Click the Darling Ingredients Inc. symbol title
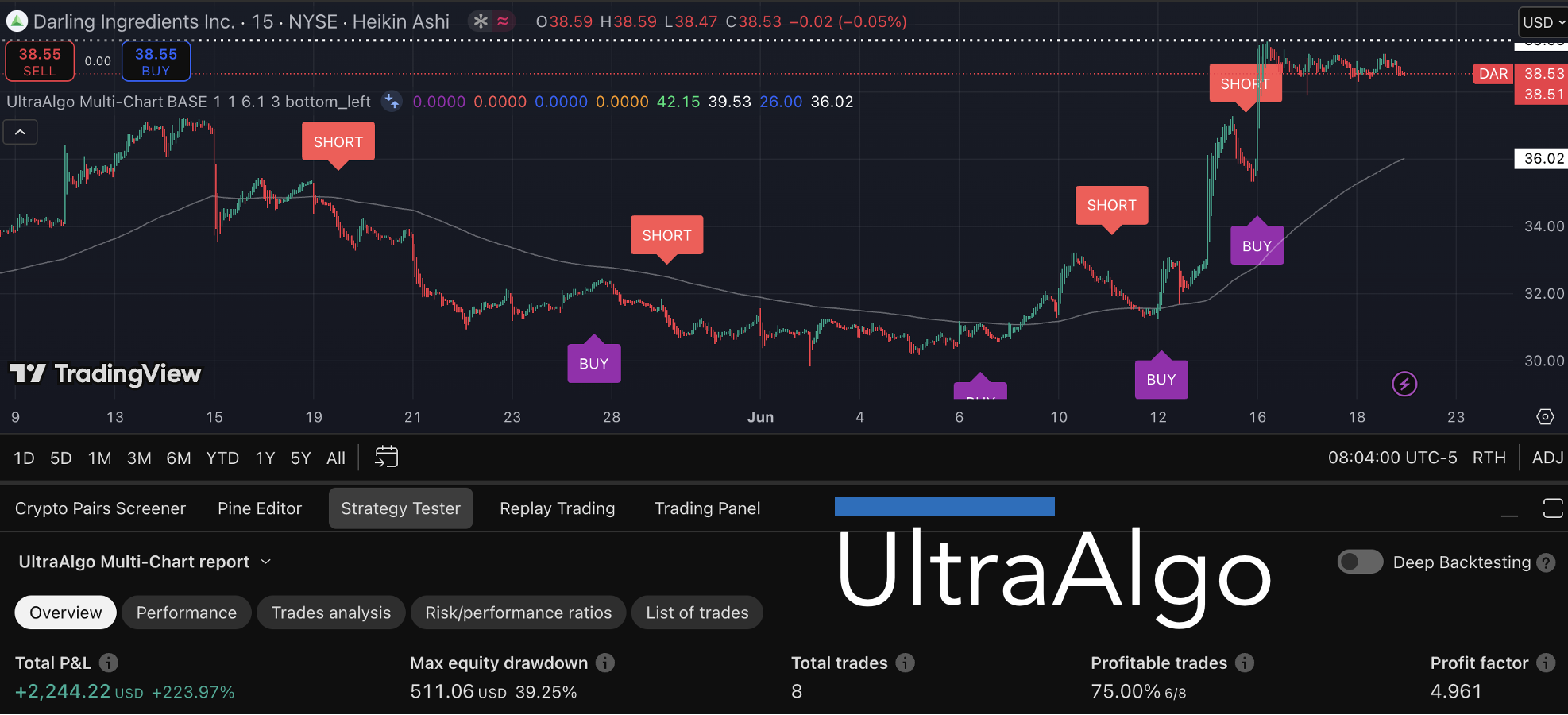The width and height of the screenshot is (1568, 715). point(133,21)
